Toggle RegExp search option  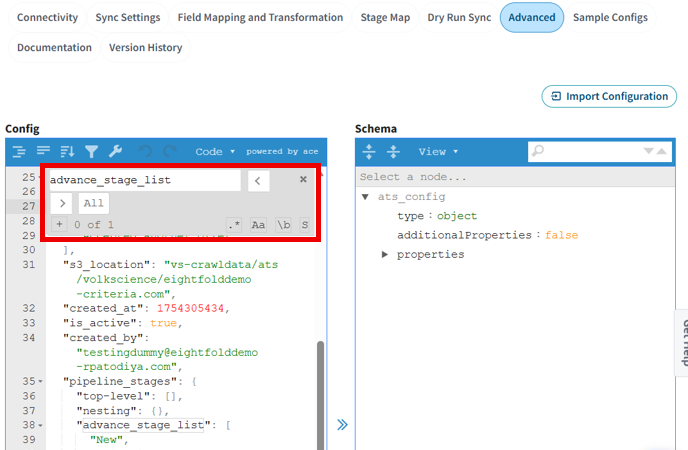point(234,225)
